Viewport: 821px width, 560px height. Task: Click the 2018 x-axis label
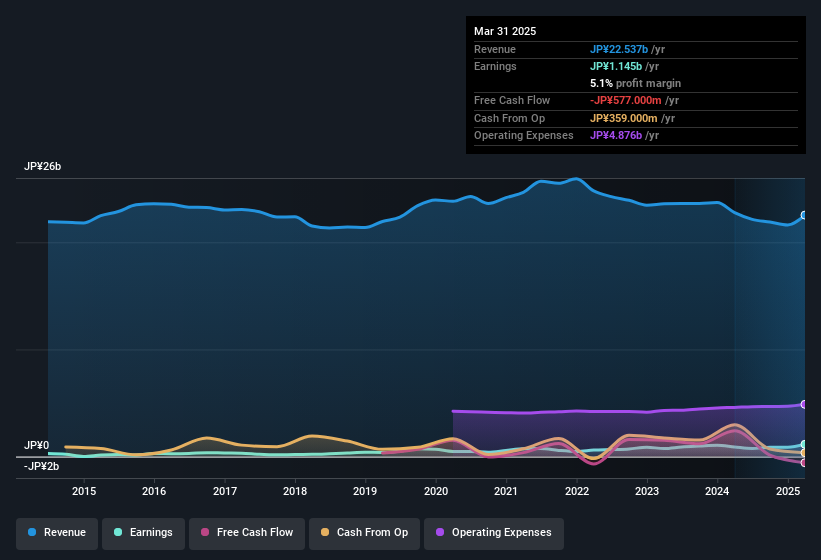coord(295,491)
